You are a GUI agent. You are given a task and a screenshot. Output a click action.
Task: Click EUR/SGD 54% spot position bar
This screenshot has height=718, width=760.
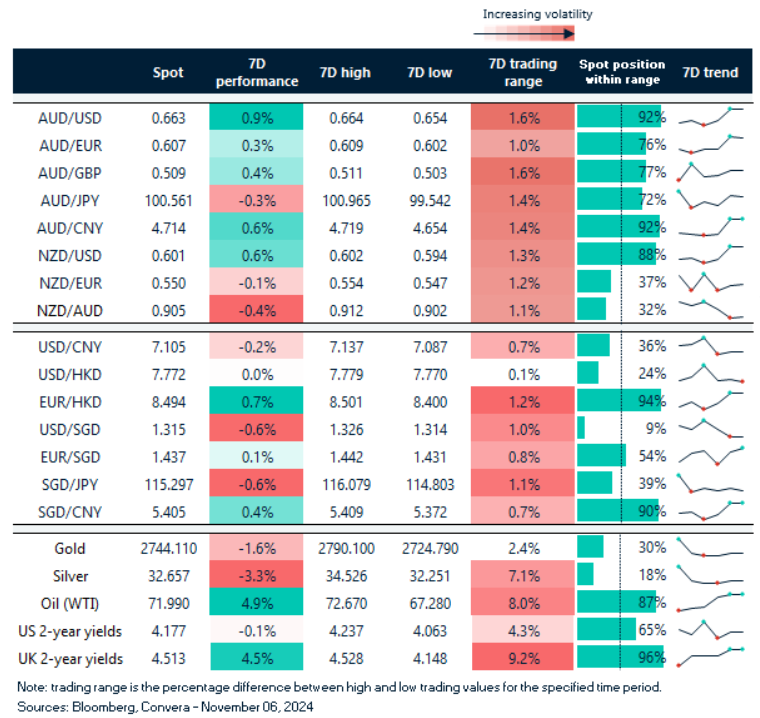pyautogui.click(x=602, y=456)
